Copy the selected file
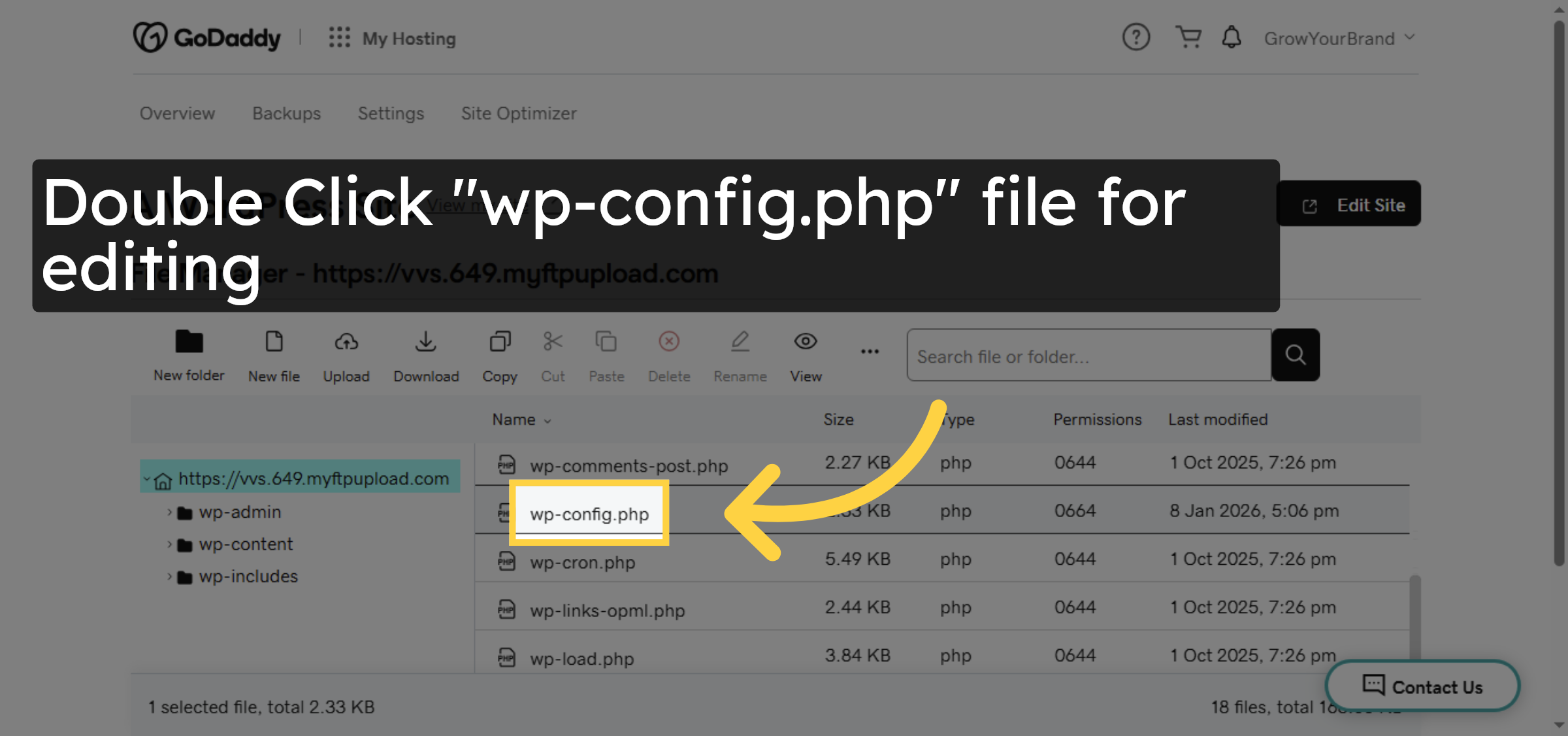This screenshot has height=736, width=1568. [x=500, y=355]
